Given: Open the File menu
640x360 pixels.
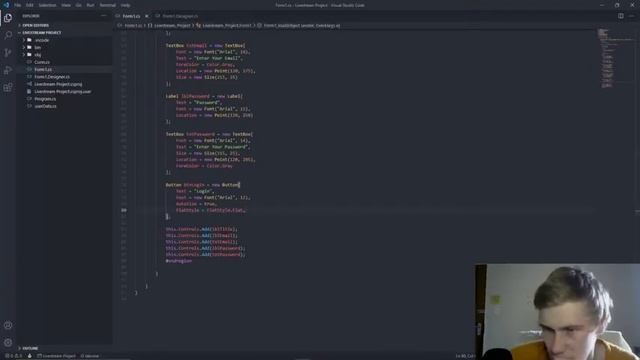Looking at the screenshot, I should point(18,5).
